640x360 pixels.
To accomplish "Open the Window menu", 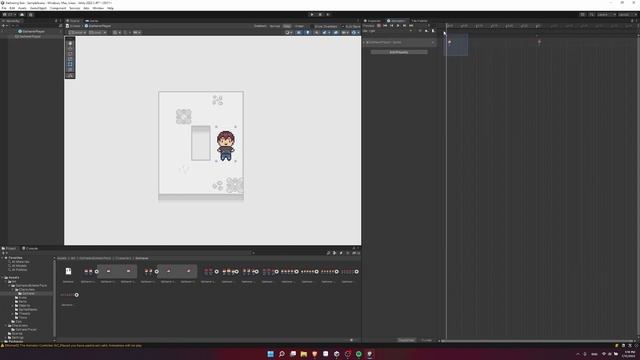I will 98,8.
